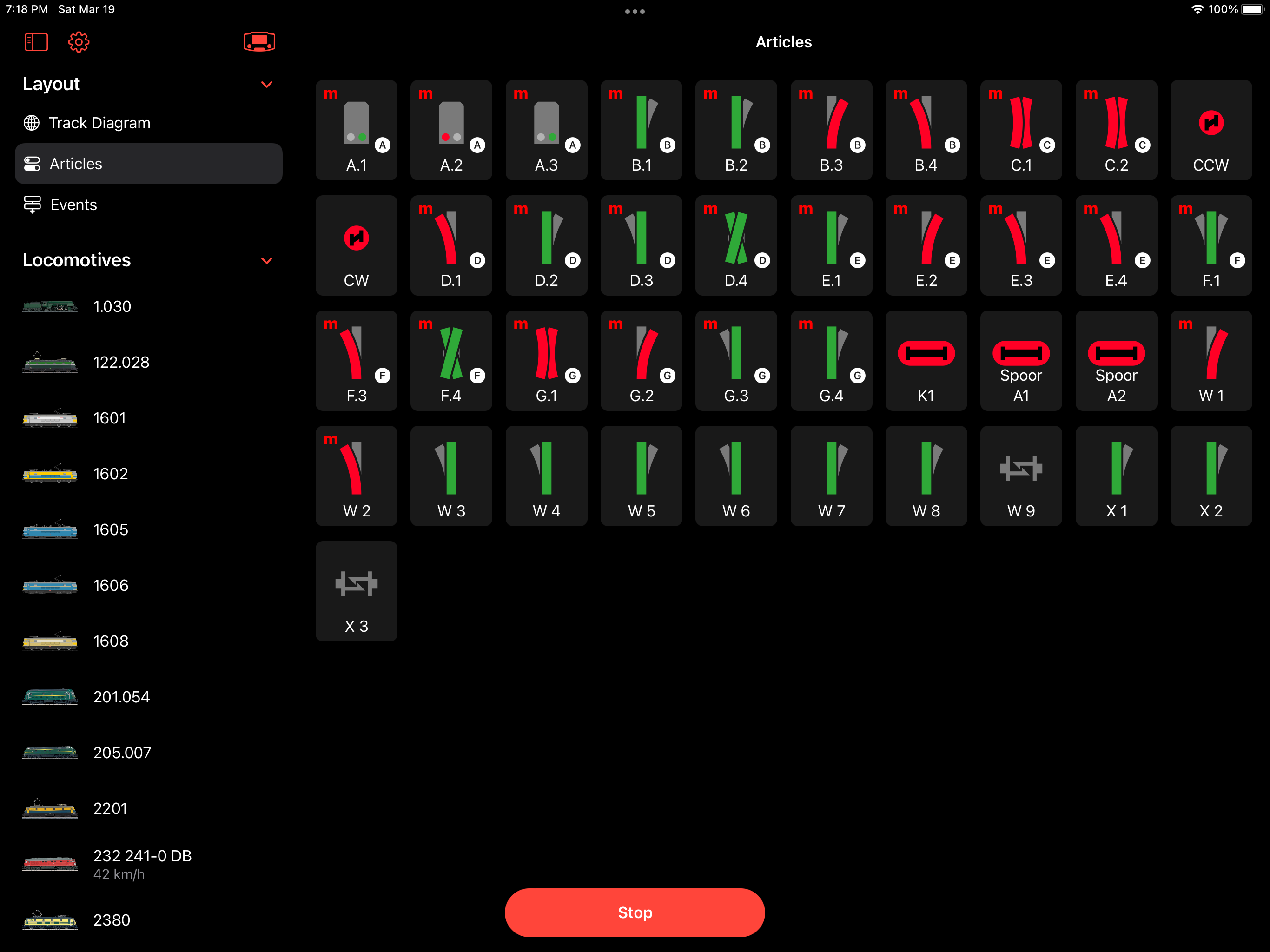Select locomotive 2201
Viewport: 1270px width, 952px height.
tap(149, 808)
